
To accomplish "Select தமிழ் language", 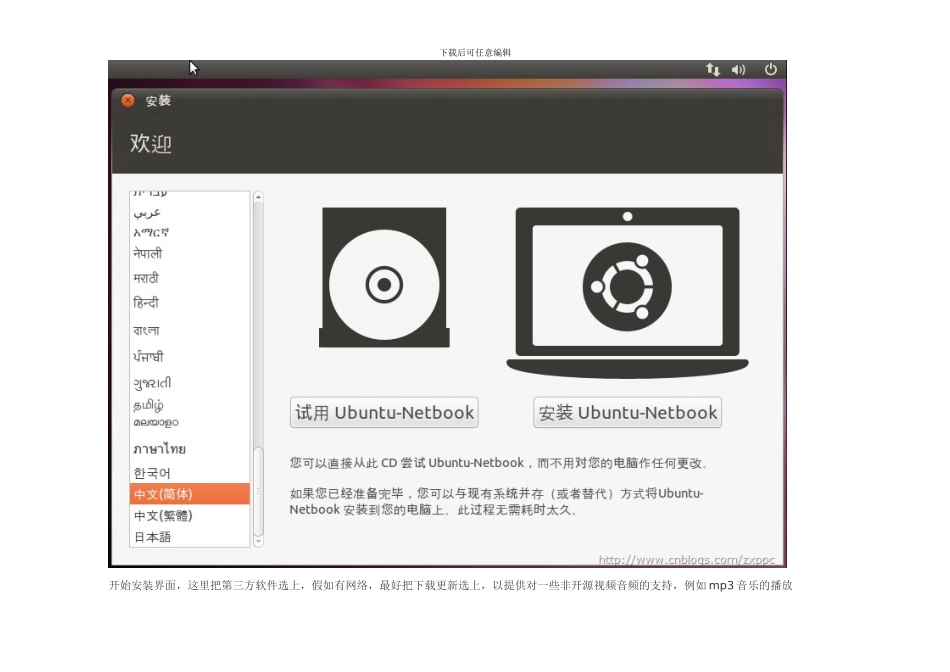I will 190,405.
